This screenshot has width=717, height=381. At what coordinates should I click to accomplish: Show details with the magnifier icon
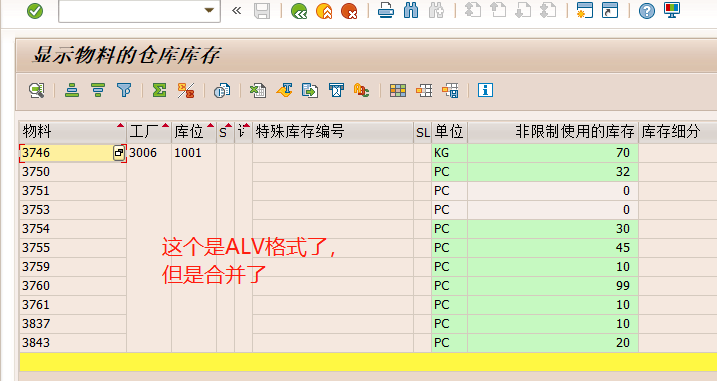click(37, 90)
